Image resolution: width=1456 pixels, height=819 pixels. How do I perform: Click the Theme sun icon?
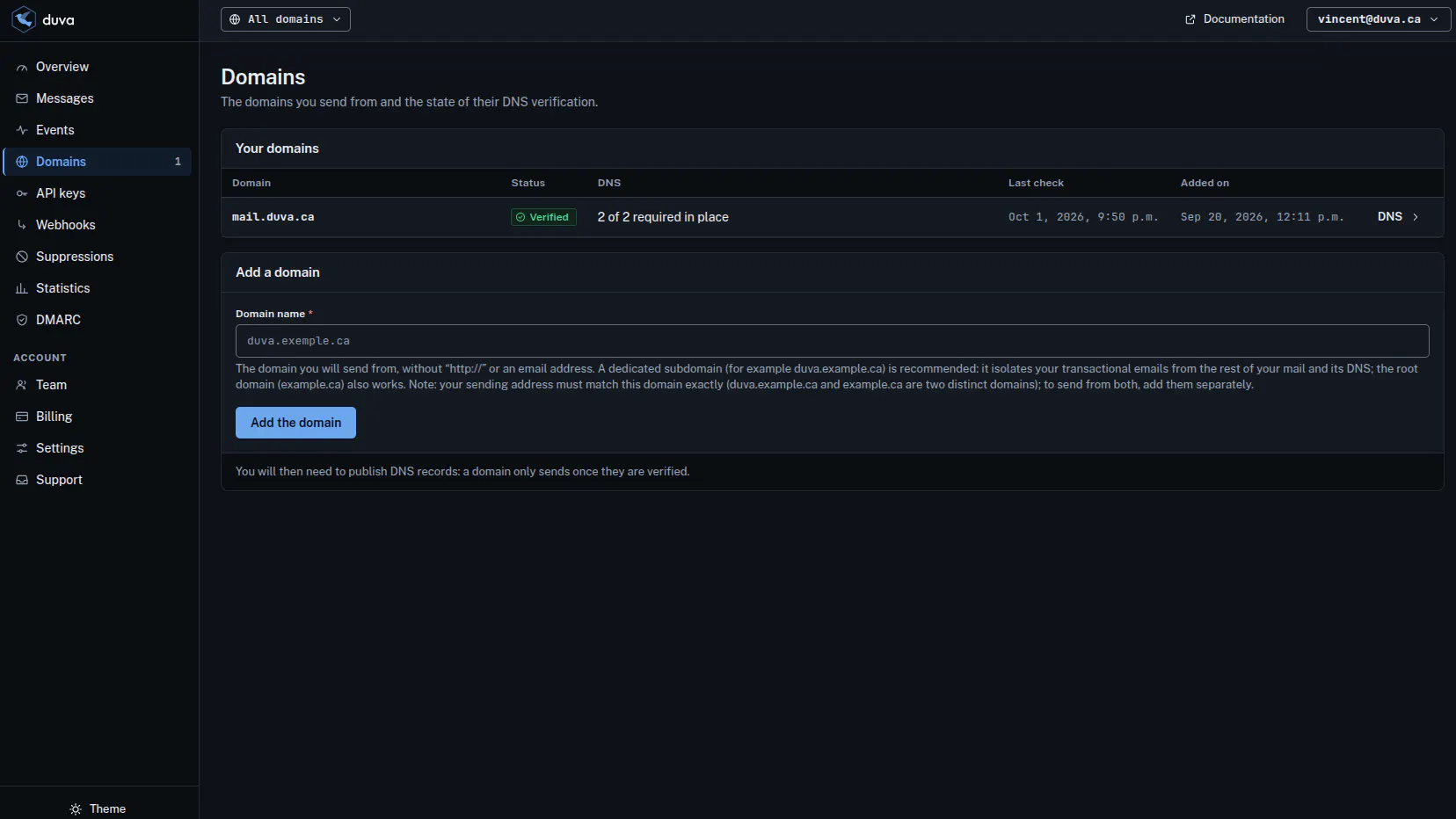pyautogui.click(x=76, y=809)
